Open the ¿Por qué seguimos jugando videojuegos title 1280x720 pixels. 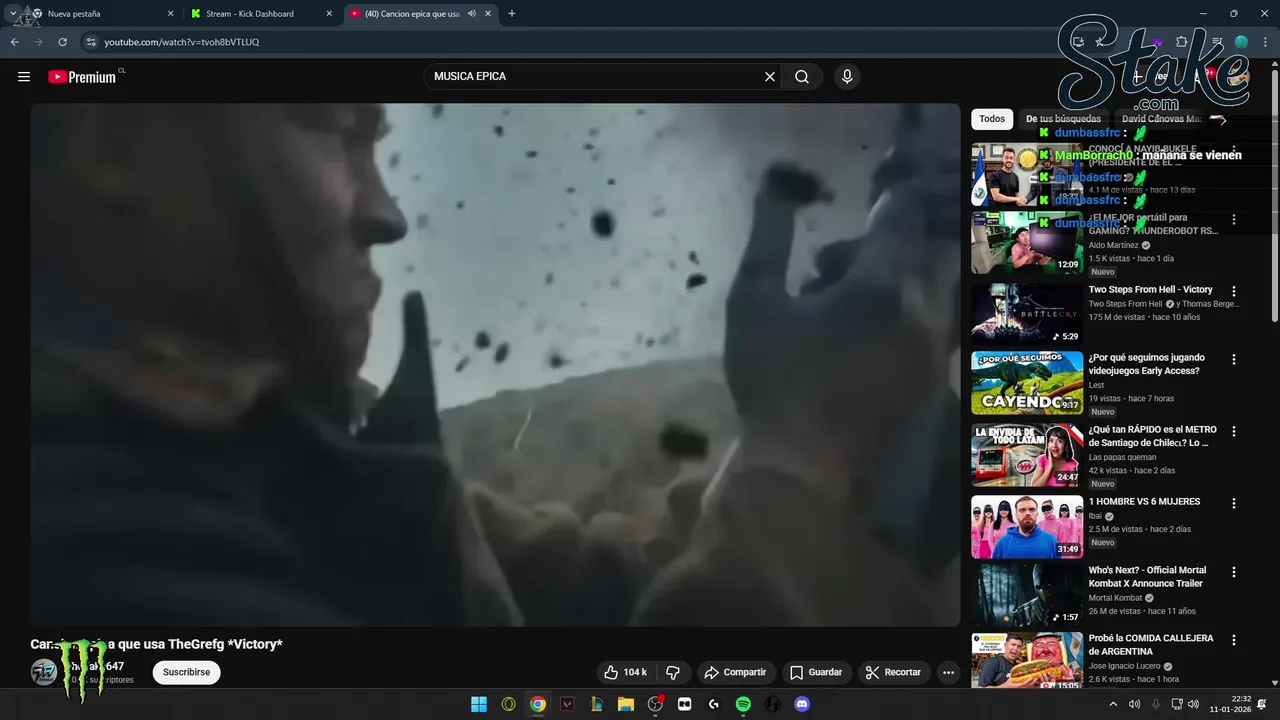click(x=1146, y=364)
